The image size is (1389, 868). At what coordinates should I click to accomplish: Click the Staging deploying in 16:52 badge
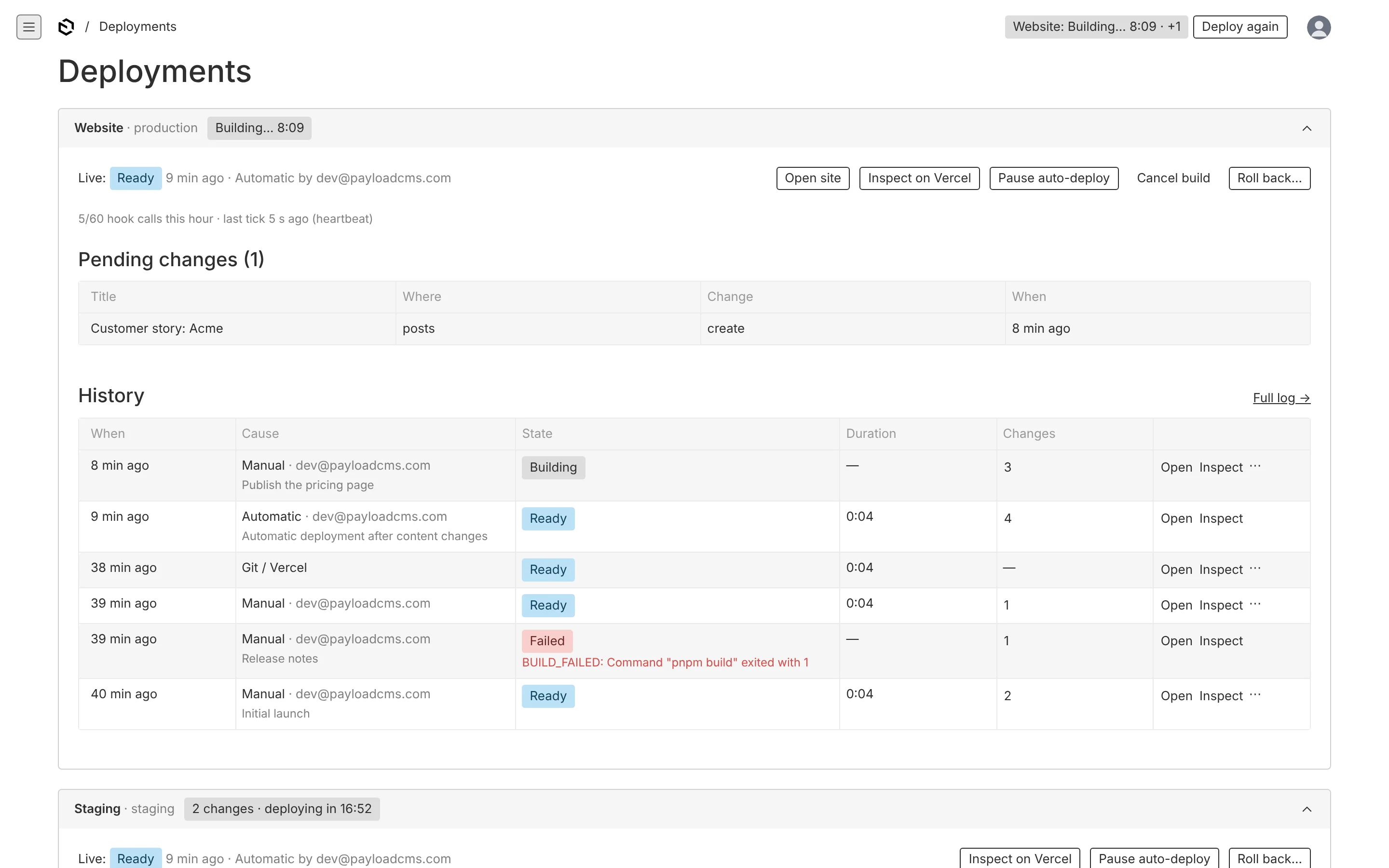click(x=281, y=809)
